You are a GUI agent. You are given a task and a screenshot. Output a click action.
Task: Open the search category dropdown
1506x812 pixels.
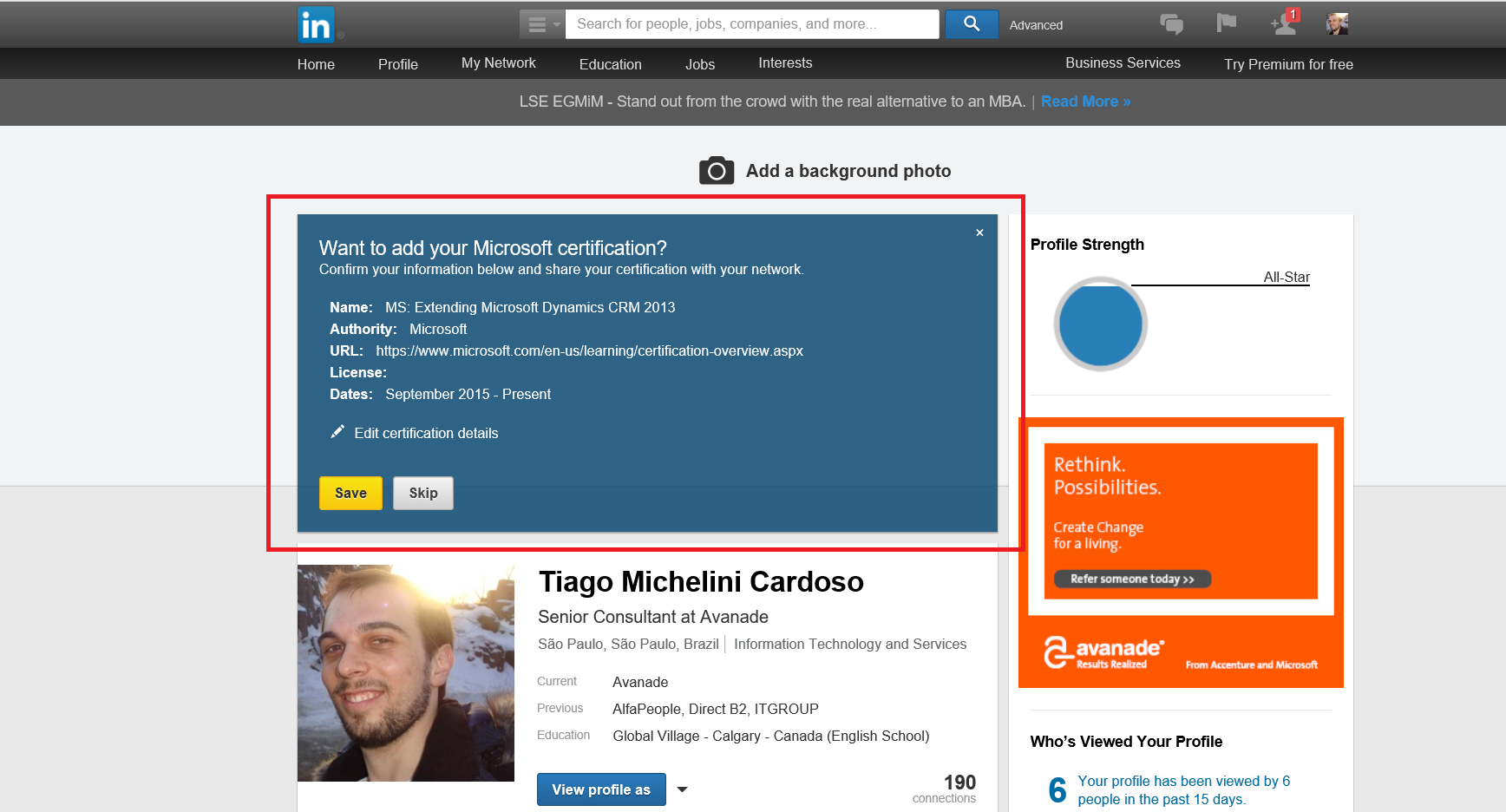[x=542, y=24]
